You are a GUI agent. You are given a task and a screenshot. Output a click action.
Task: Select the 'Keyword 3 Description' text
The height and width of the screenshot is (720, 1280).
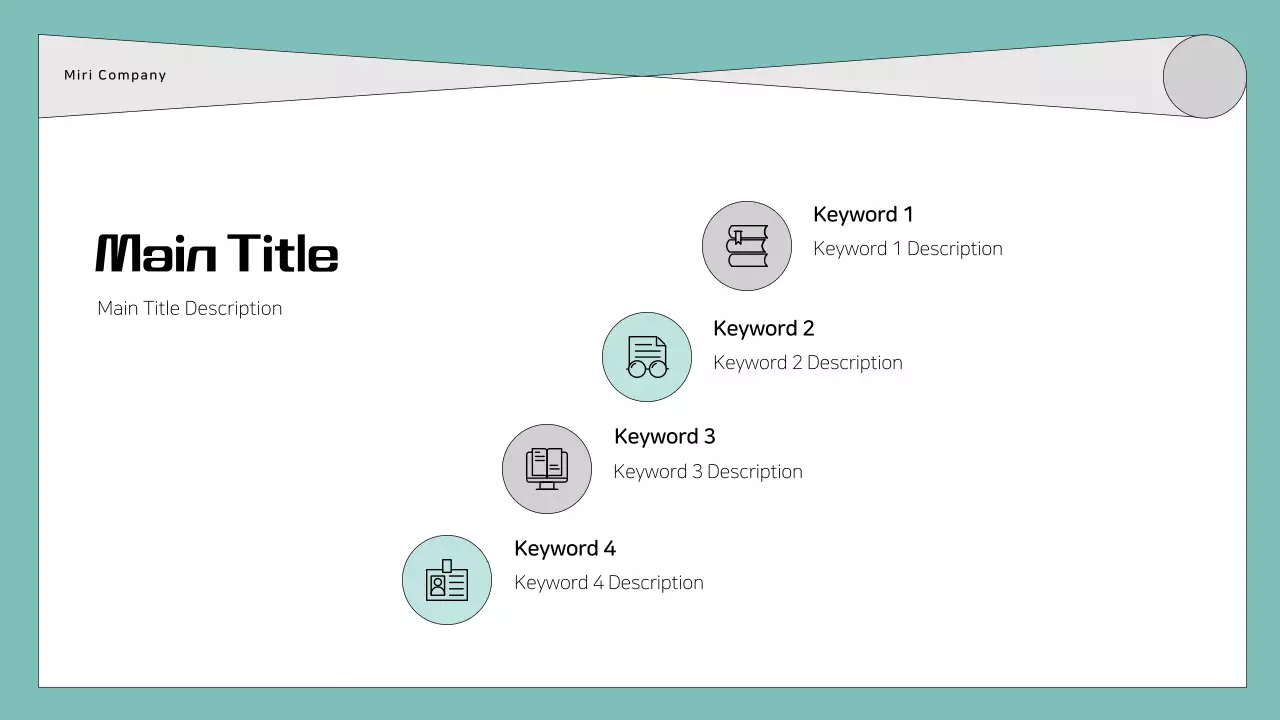[x=707, y=471]
